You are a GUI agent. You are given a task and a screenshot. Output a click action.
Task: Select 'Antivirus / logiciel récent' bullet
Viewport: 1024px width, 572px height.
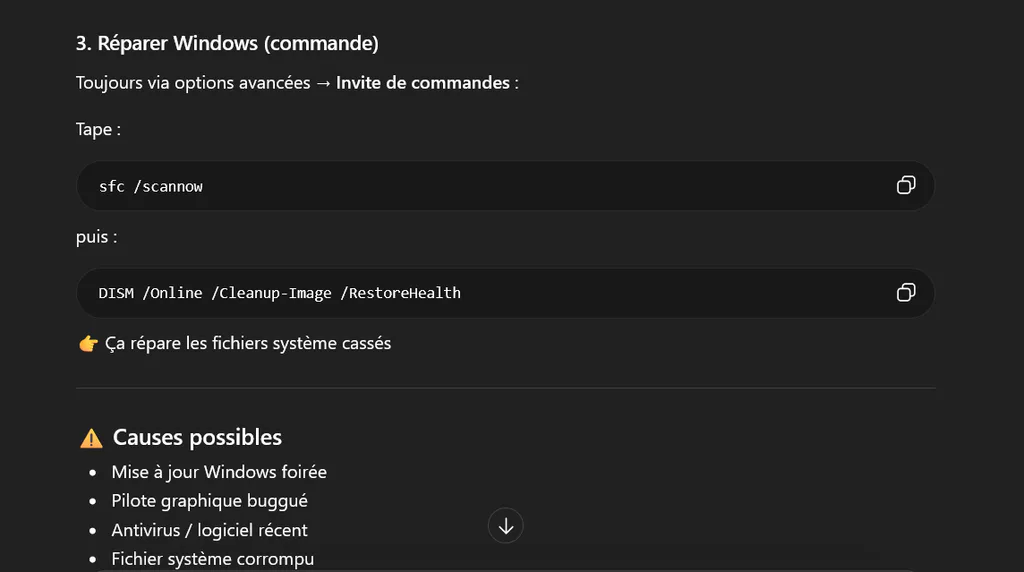coord(209,530)
